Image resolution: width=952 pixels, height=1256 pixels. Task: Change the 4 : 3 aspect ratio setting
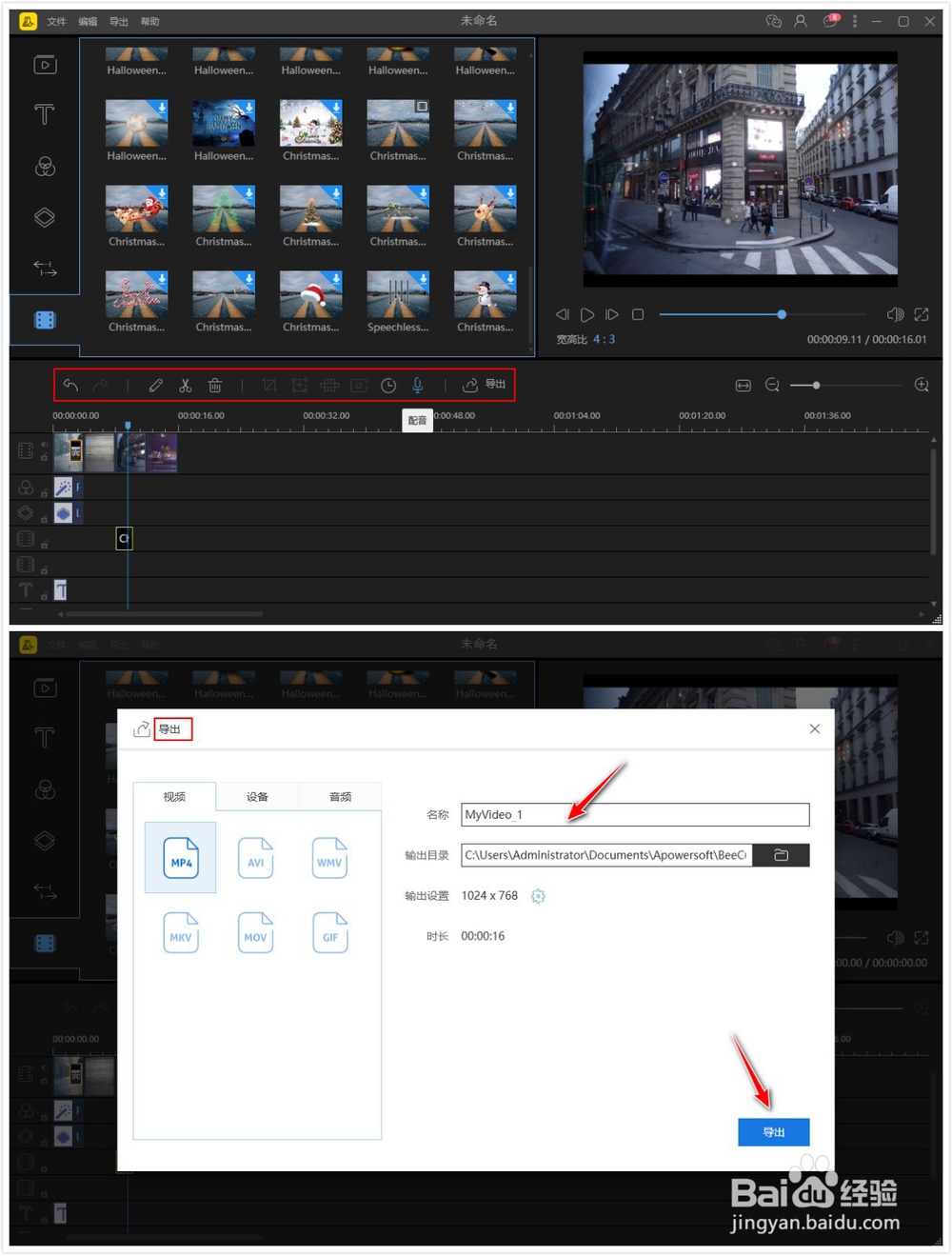point(605,339)
